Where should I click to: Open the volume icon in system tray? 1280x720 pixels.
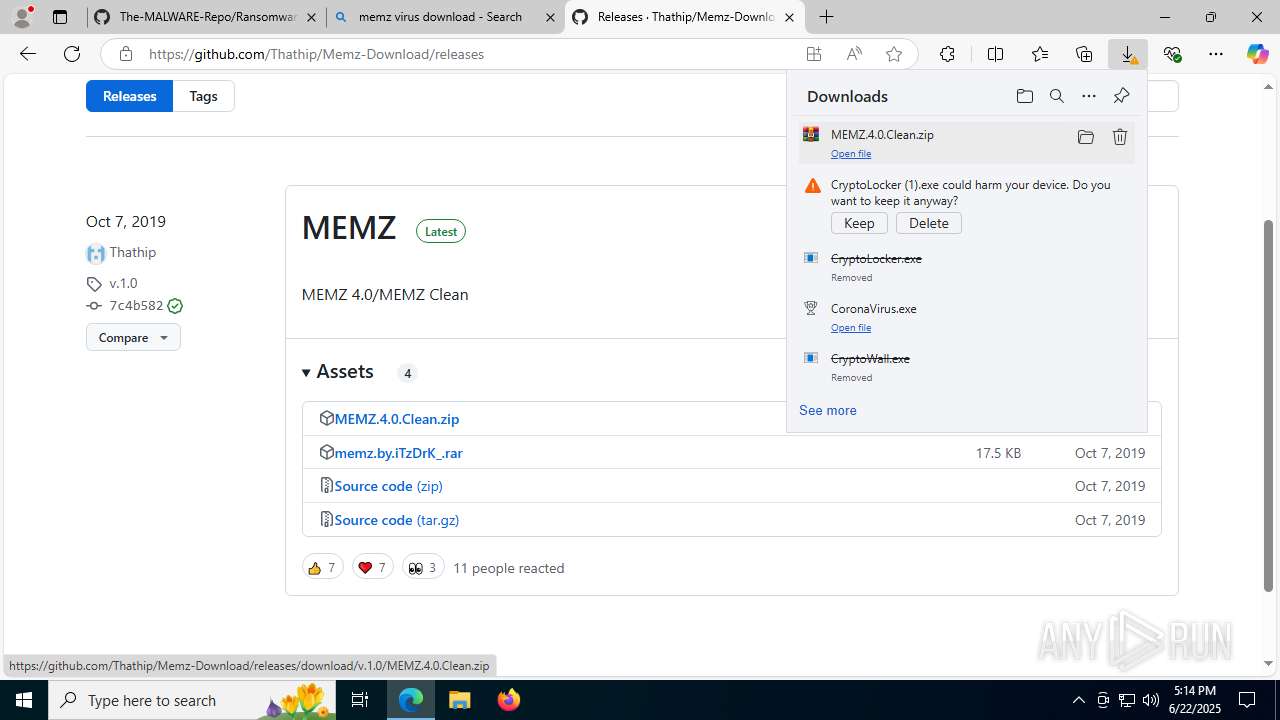coord(1150,700)
